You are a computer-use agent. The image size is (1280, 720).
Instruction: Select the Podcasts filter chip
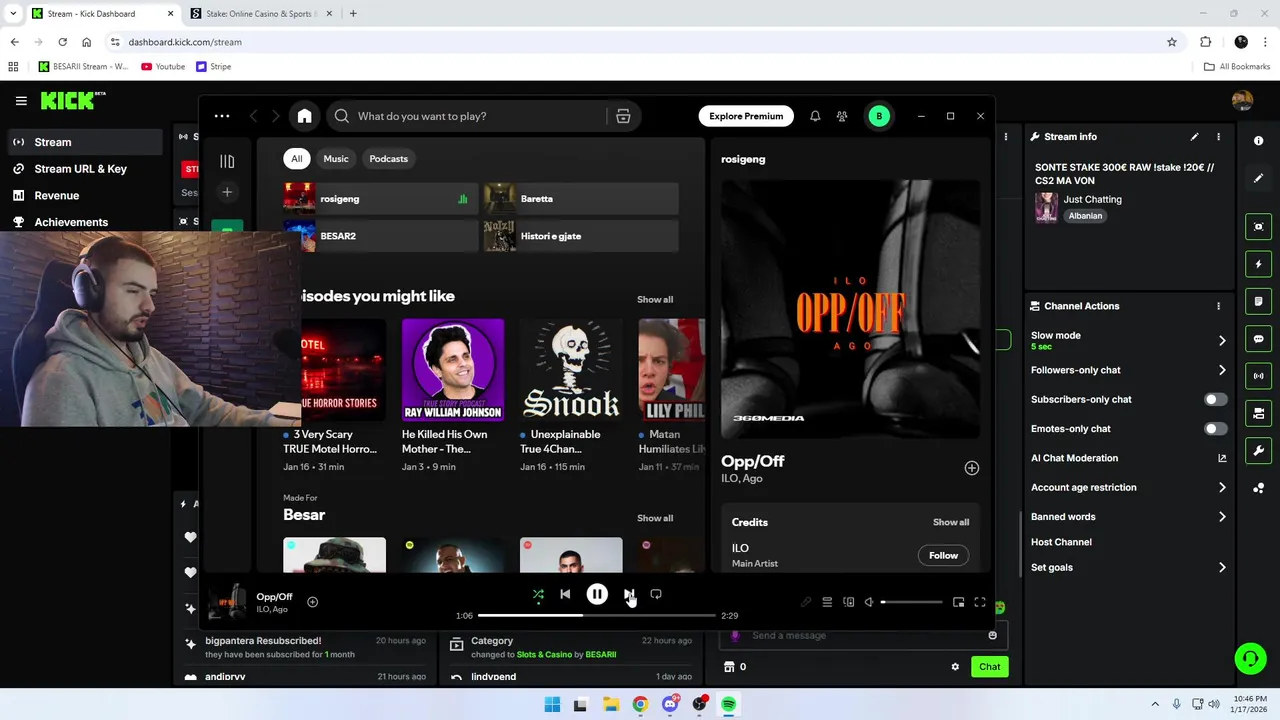(388, 159)
